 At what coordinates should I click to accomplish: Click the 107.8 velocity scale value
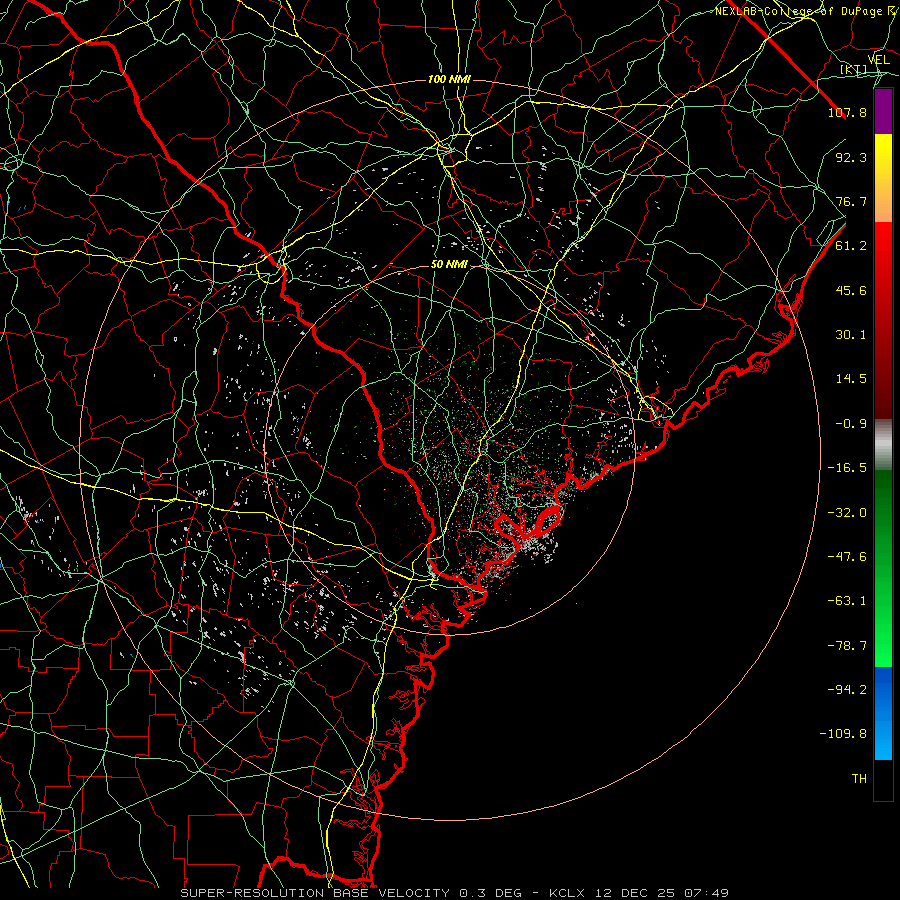tap(847, 112)
